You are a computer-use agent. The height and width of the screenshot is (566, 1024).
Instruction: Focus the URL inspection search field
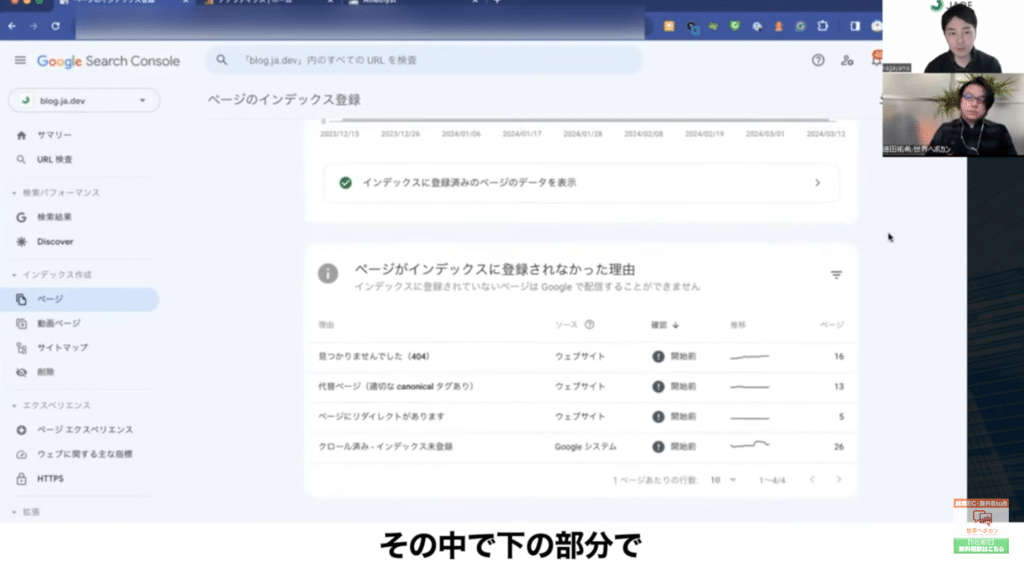(424, 60)
